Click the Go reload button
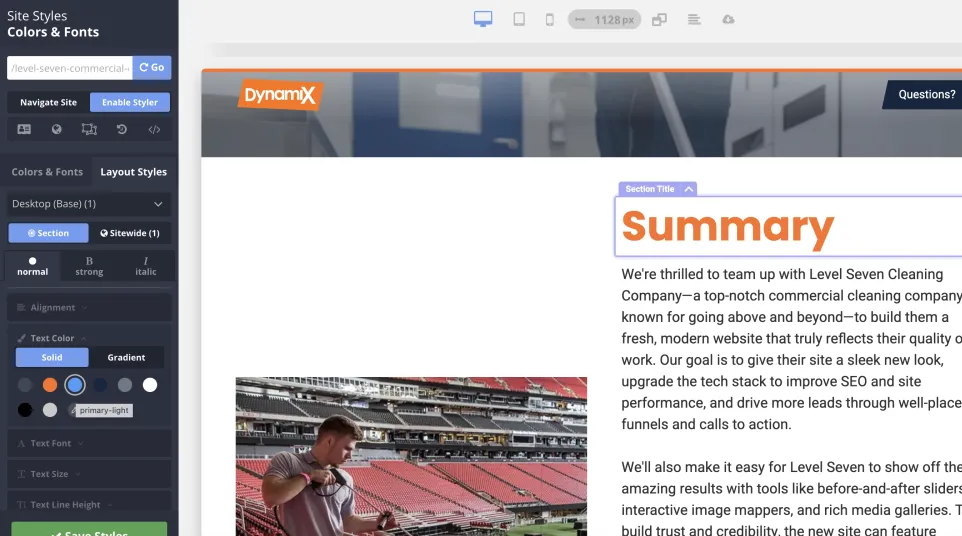 pos(152,67)
